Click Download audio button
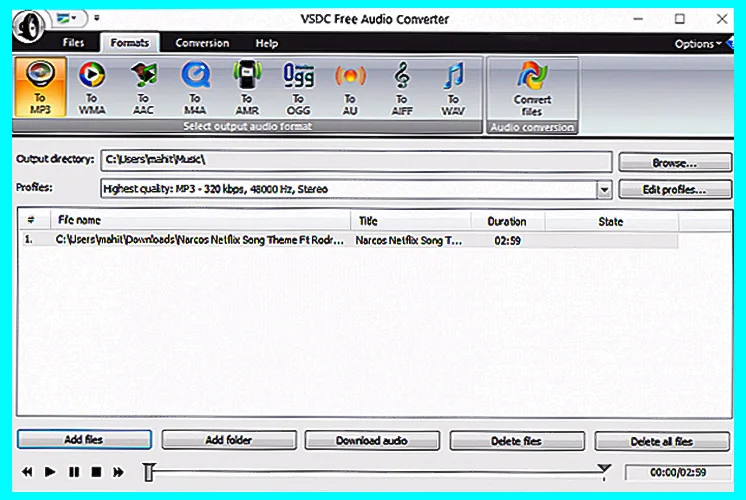The height and width of the screenshot is (500, 746). click(372, 441)
